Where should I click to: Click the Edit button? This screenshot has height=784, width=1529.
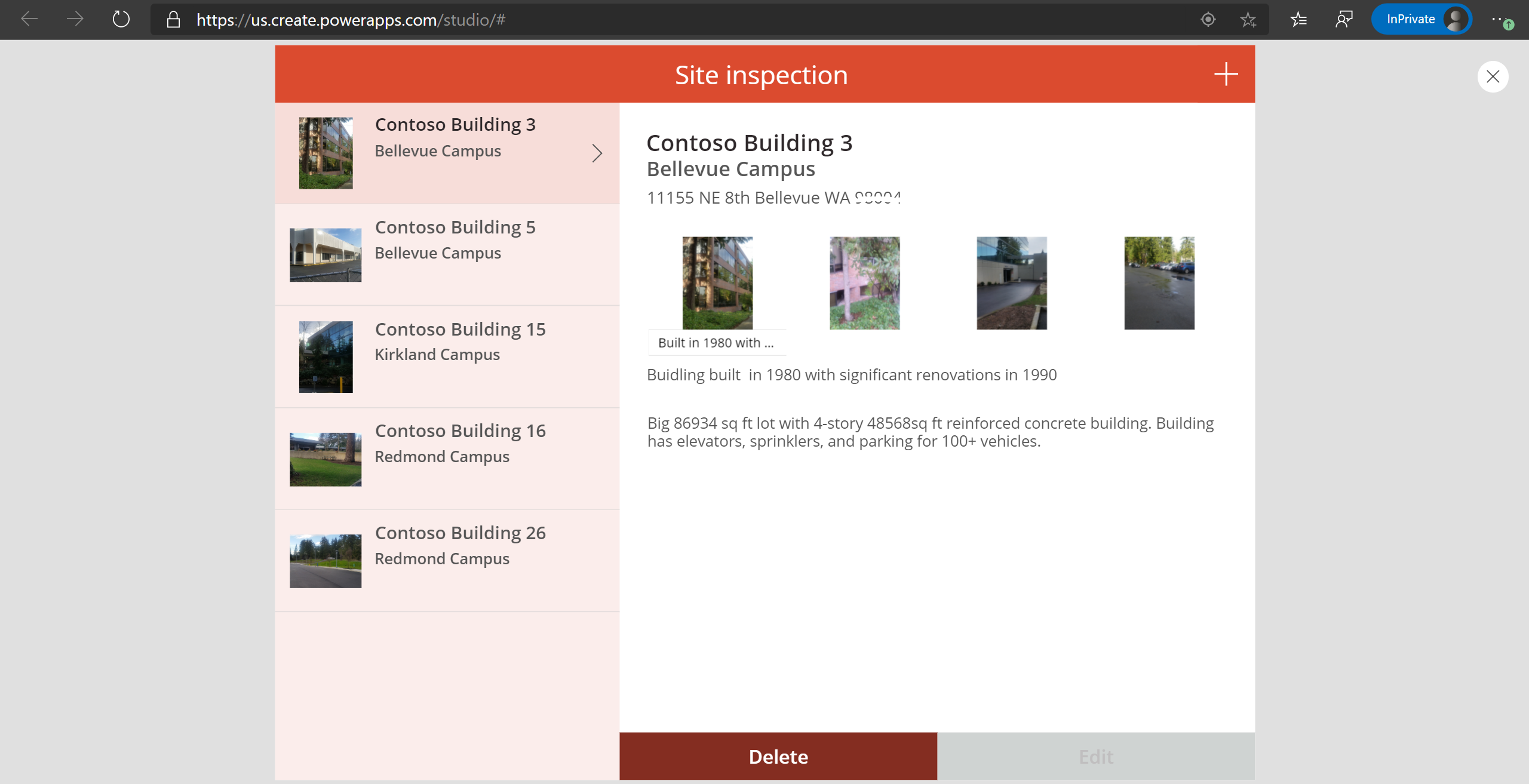[1096, 756]
